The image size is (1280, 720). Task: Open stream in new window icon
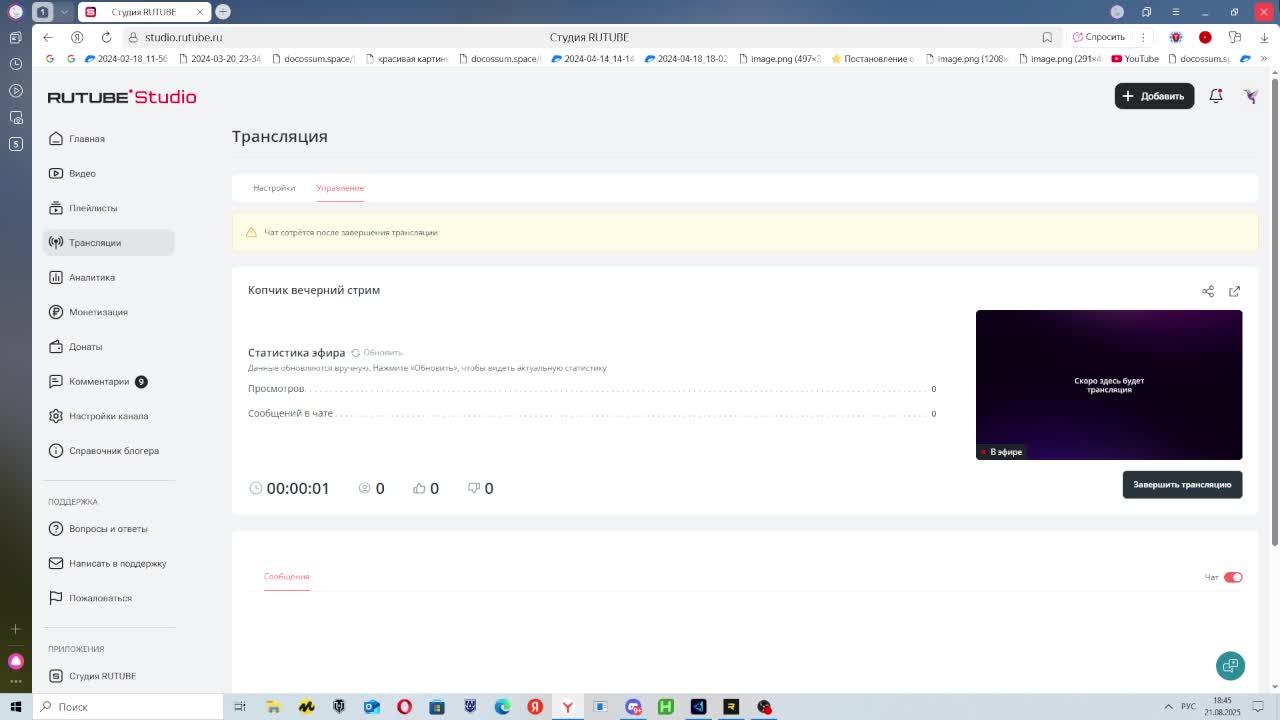pyautogui.click(x=1234, y=291)
